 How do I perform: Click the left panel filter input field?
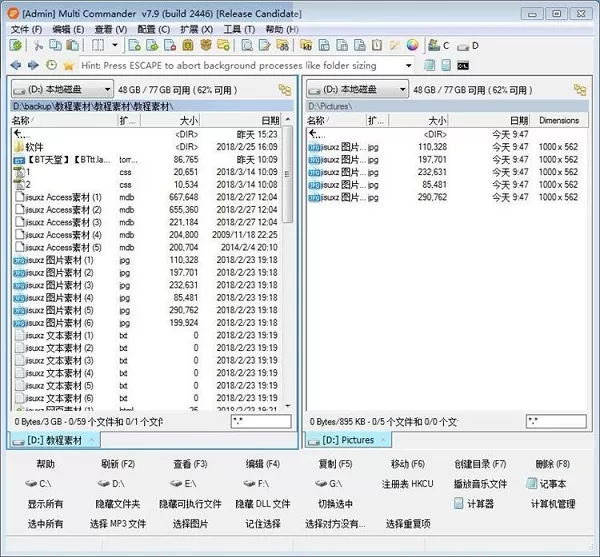261,422
